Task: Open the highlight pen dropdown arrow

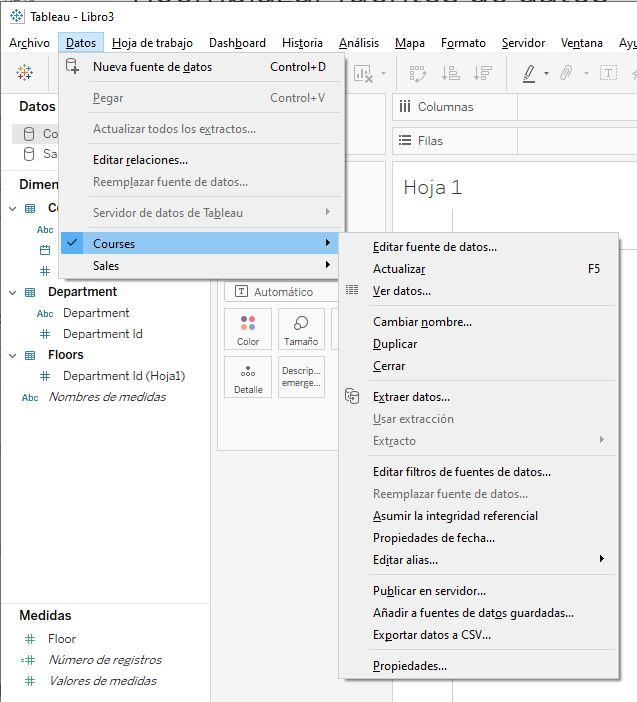Action: (x=546, y=73)
